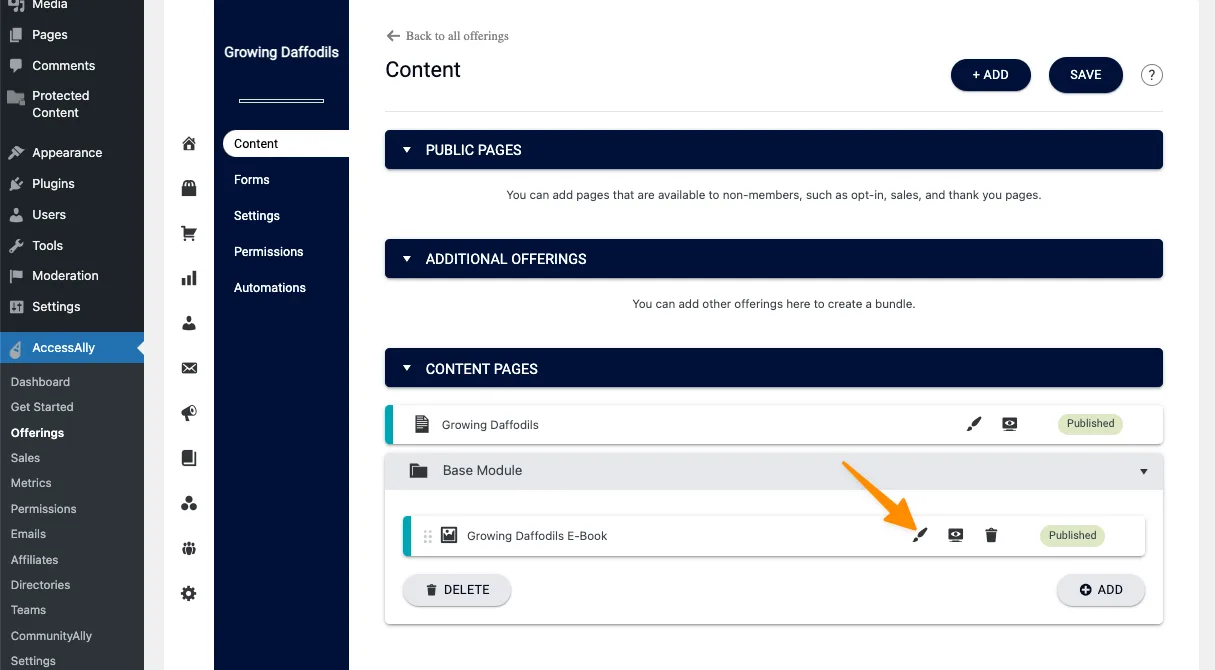This screenshot has height=670, width=1215.
Task: Go back to all offerings
Action: [447, 36]
